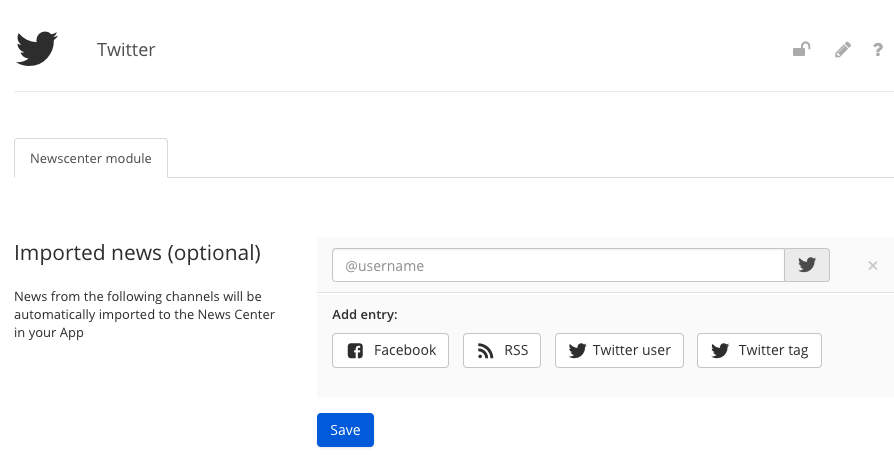Screen dimensions: 894x455
Task: Focus the @username input field
Action: [x=558, y=265]
